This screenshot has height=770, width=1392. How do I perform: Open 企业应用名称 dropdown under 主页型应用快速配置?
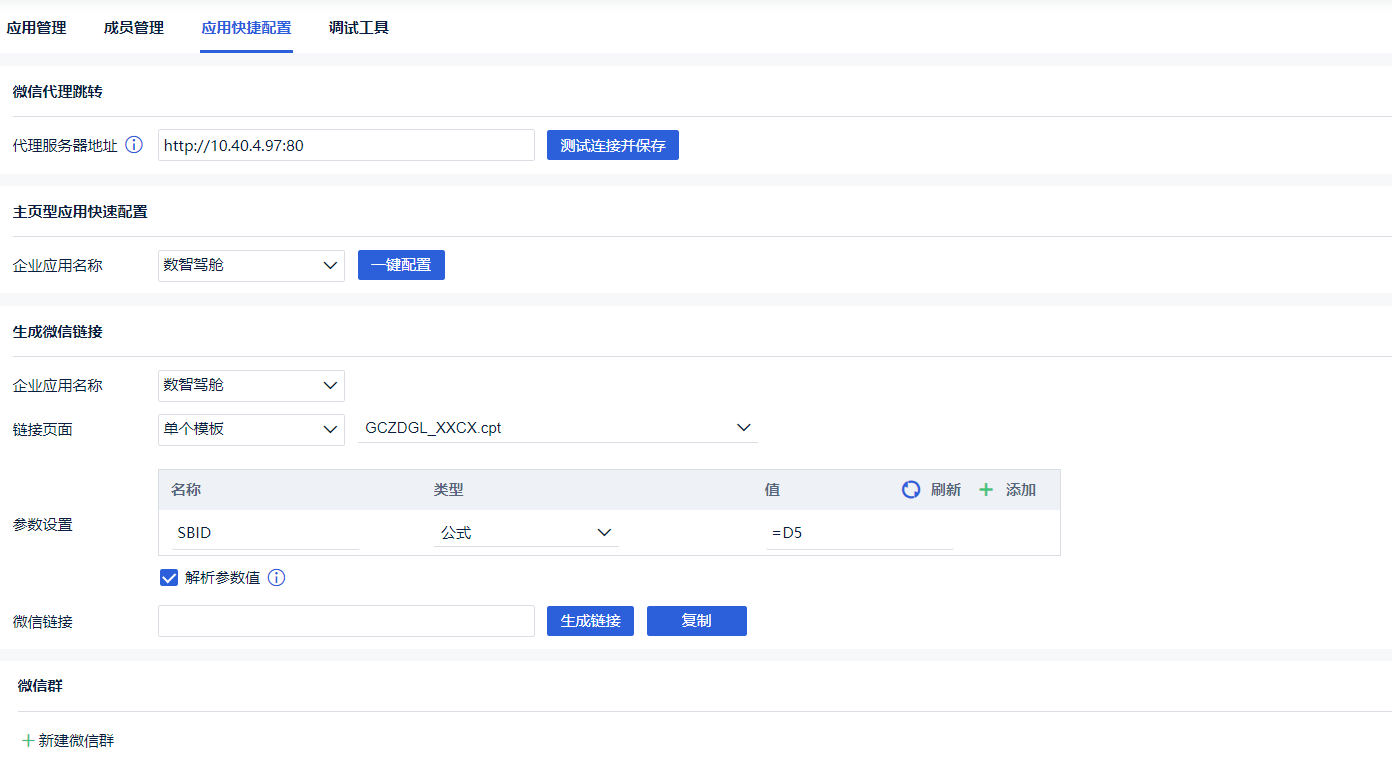(251, 265)
